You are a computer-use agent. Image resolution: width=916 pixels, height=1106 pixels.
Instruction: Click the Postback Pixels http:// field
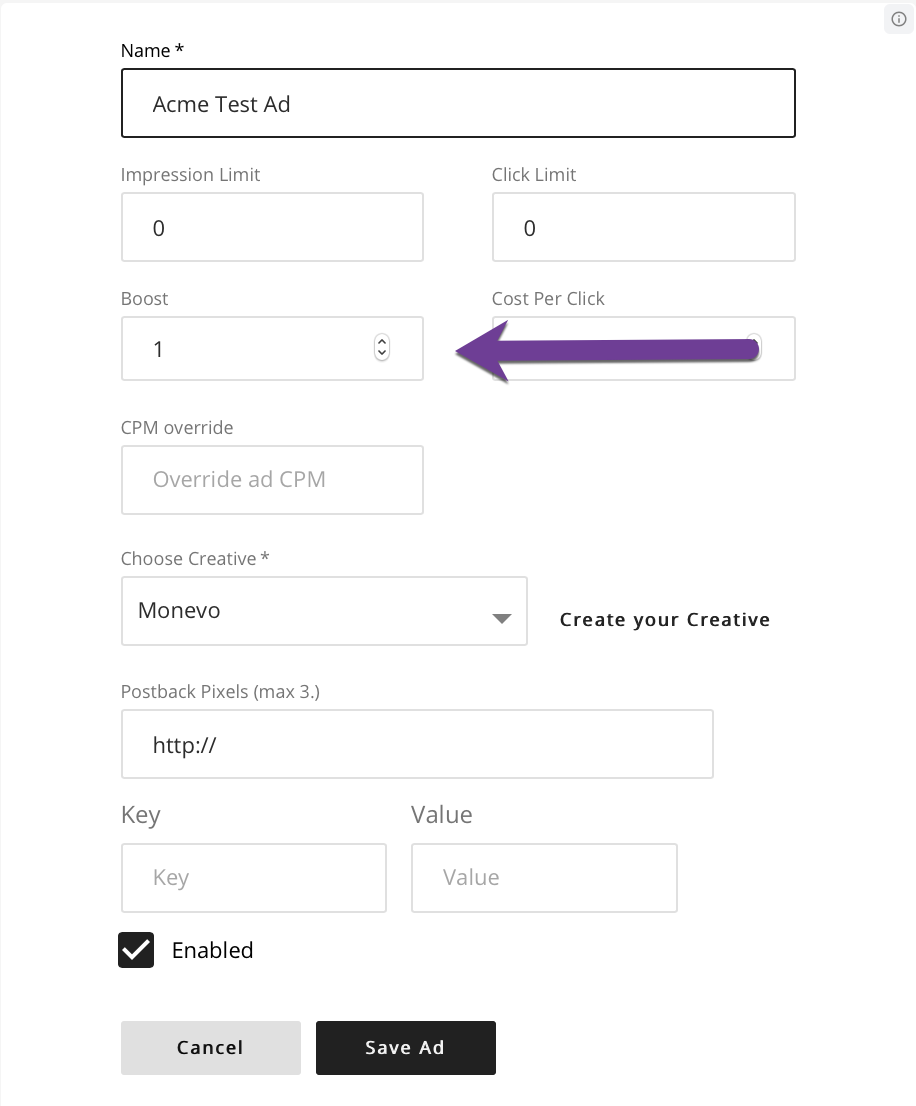pyautogui.click(x=417, y=744)
